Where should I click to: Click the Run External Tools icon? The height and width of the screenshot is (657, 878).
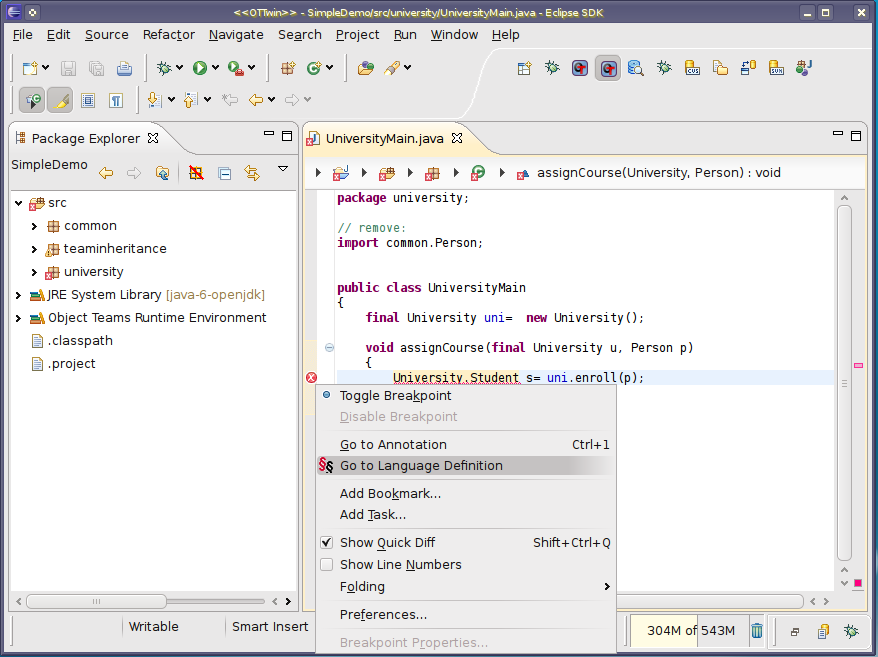(x=236, y=68)
